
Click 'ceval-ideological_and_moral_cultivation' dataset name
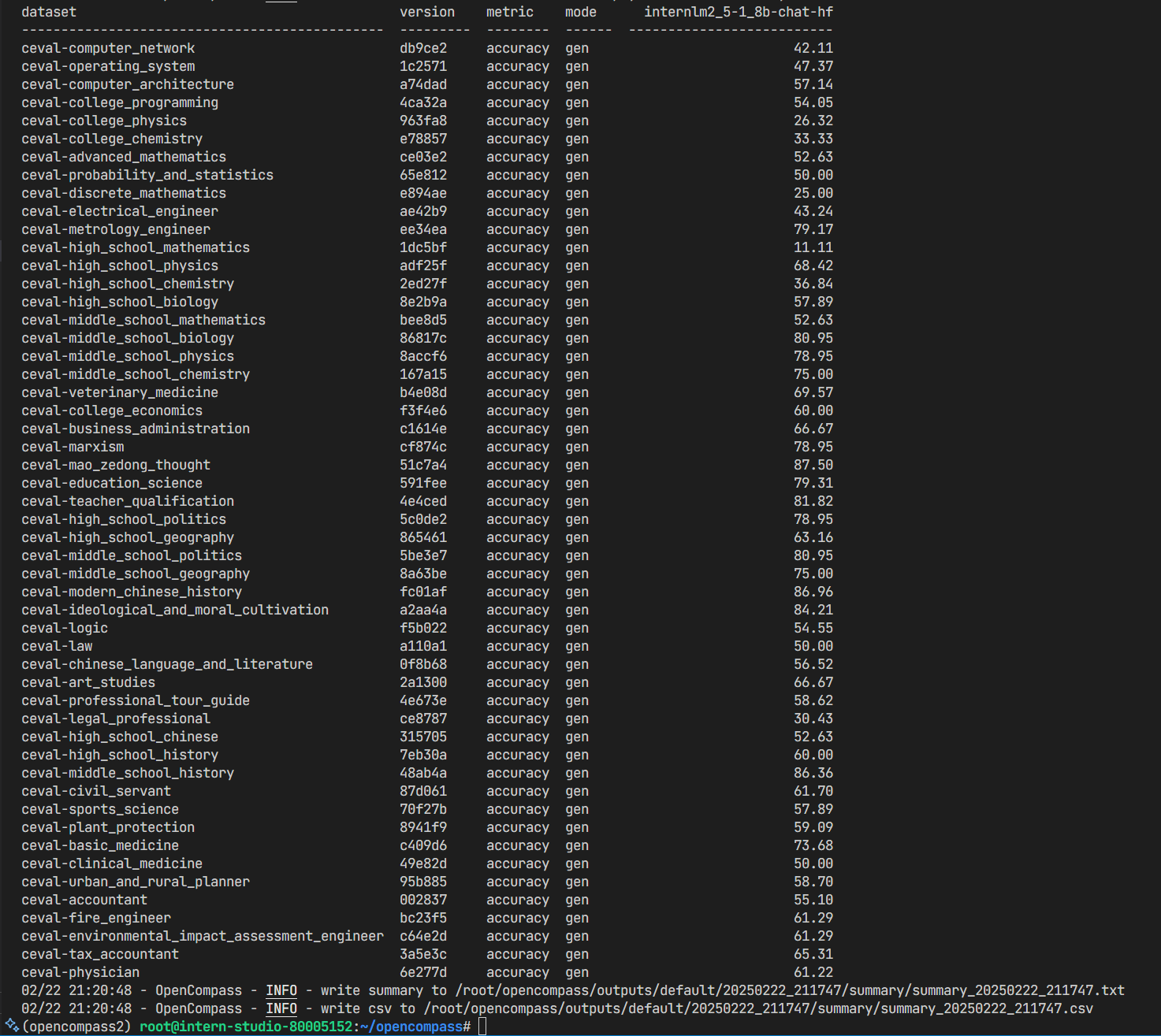[175, 610]
